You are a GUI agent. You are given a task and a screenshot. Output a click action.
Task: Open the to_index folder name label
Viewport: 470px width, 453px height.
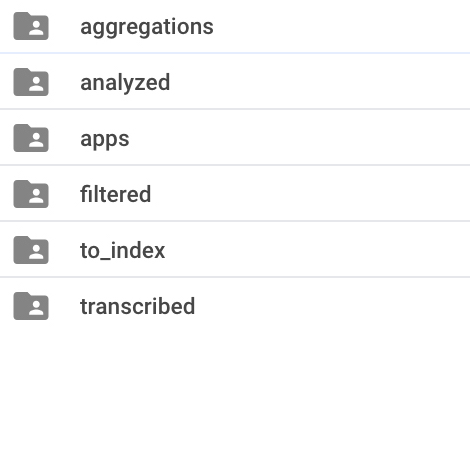[123, 251]
